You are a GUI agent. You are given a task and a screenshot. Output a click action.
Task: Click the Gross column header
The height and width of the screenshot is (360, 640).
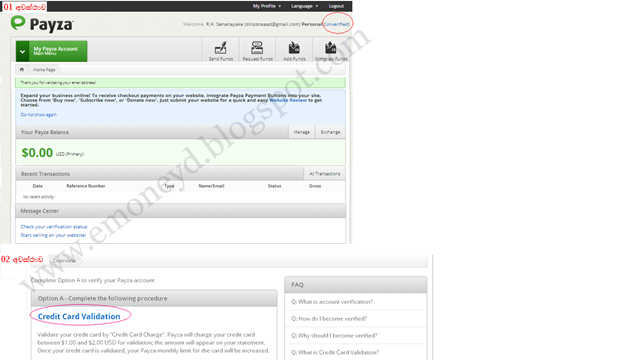[x=315, y=186]
